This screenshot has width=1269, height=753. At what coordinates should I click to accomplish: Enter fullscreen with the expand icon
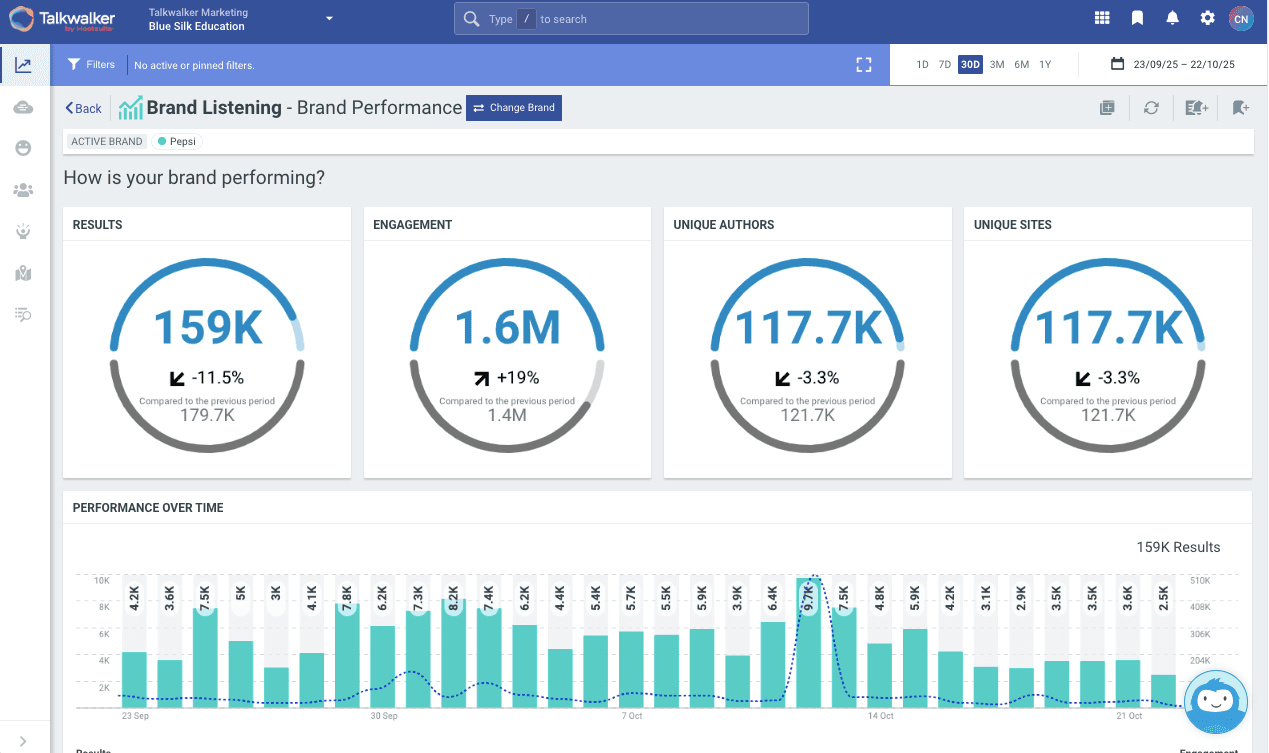tap(864, 65)
